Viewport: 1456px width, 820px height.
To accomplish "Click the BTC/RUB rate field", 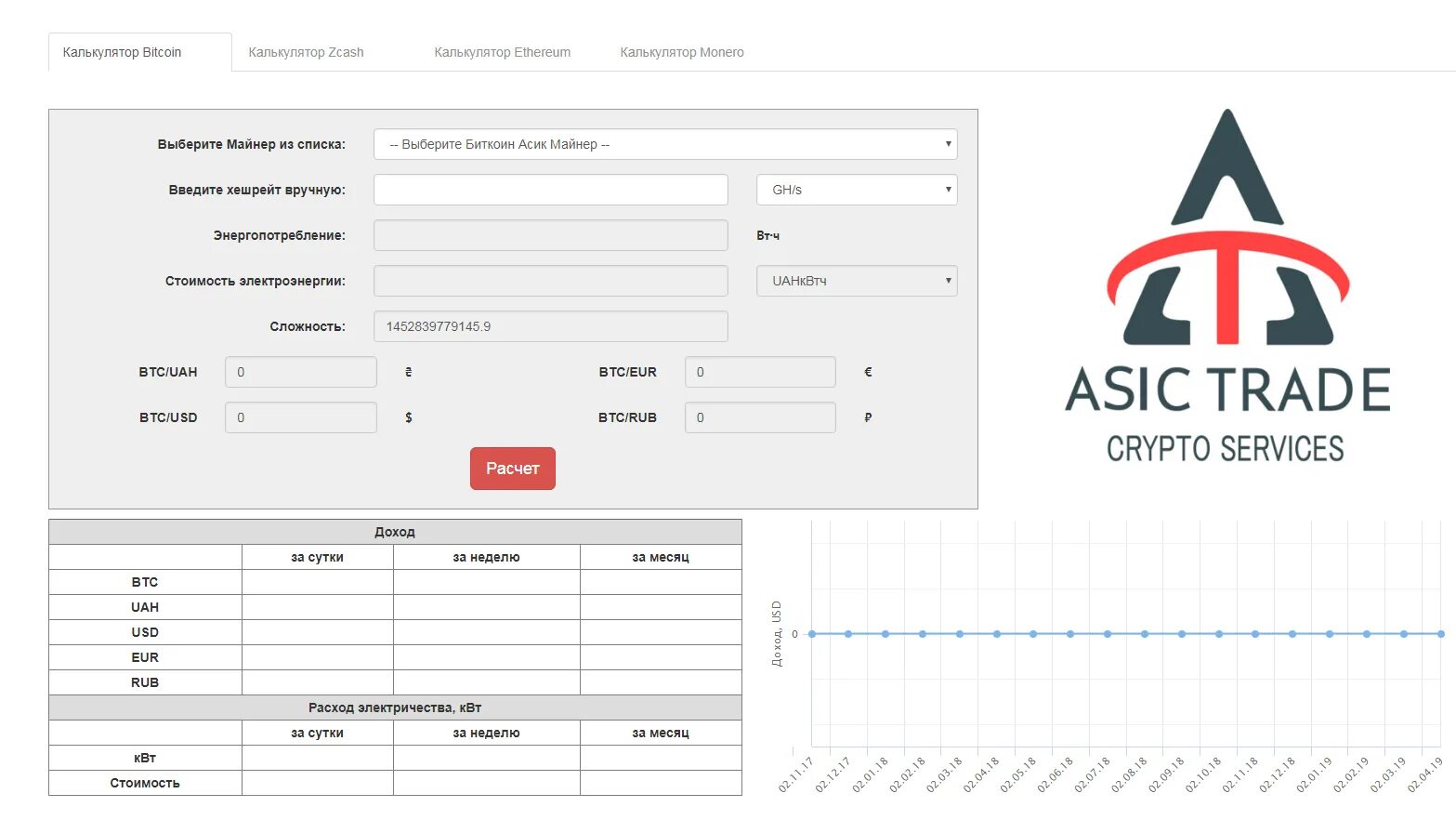I will [760, 417].
